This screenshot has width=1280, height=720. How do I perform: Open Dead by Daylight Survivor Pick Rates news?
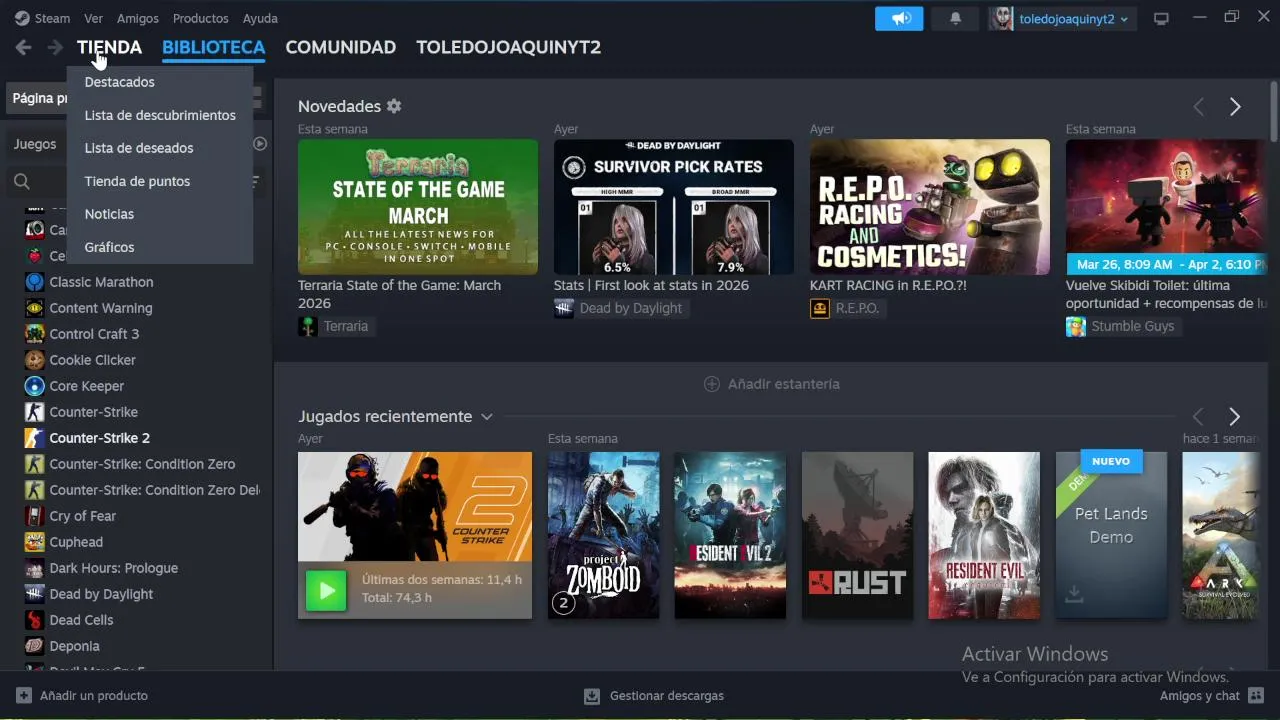pos(674,207)
